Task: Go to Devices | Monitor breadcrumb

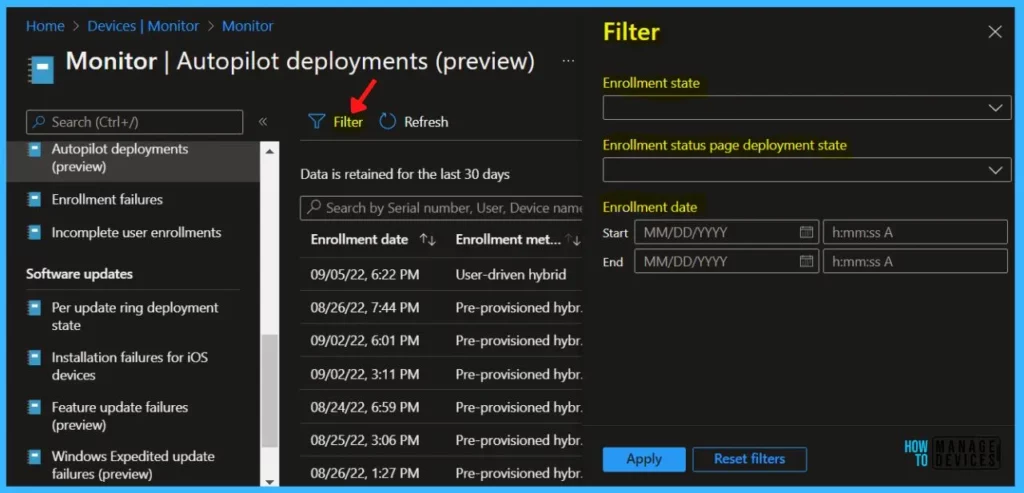Action: point(143,26)
